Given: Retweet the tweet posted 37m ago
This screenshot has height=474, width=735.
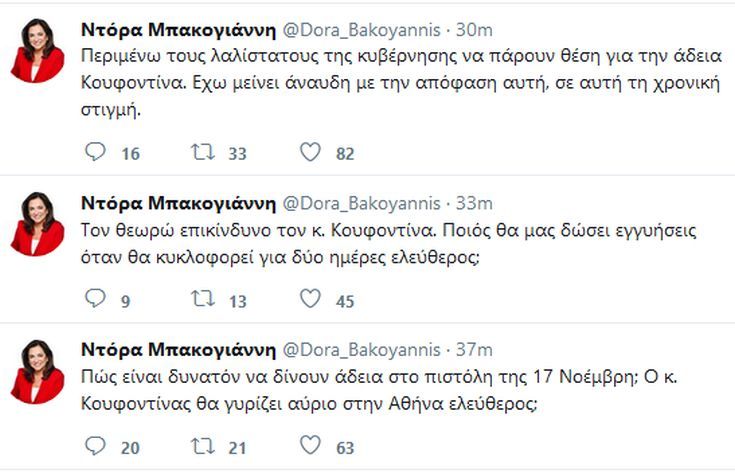Looking at the screenshot, I should (x=201, y=446).
